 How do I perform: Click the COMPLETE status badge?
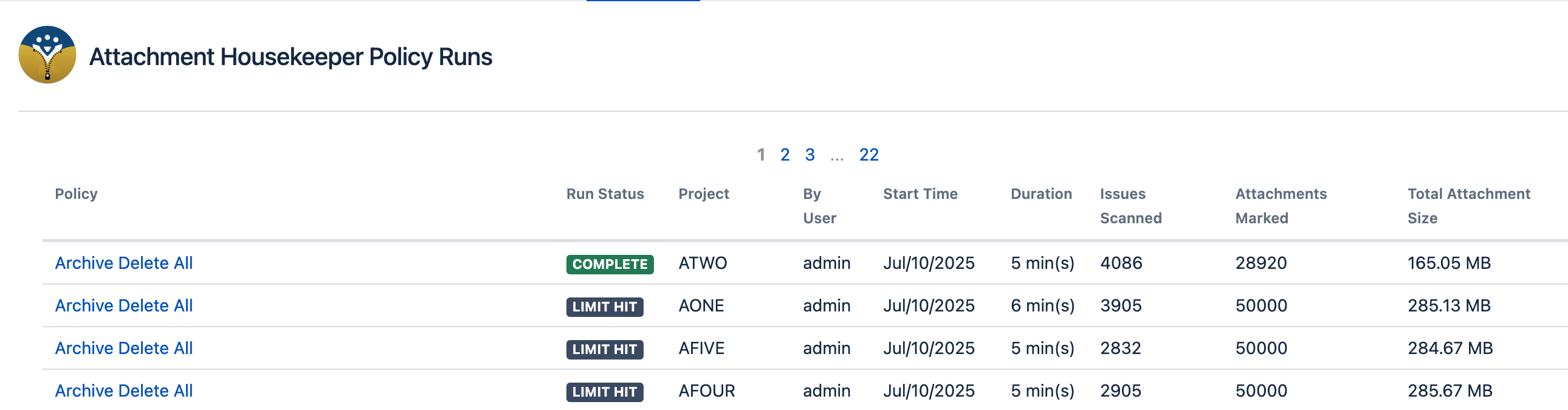pos(610,265)
